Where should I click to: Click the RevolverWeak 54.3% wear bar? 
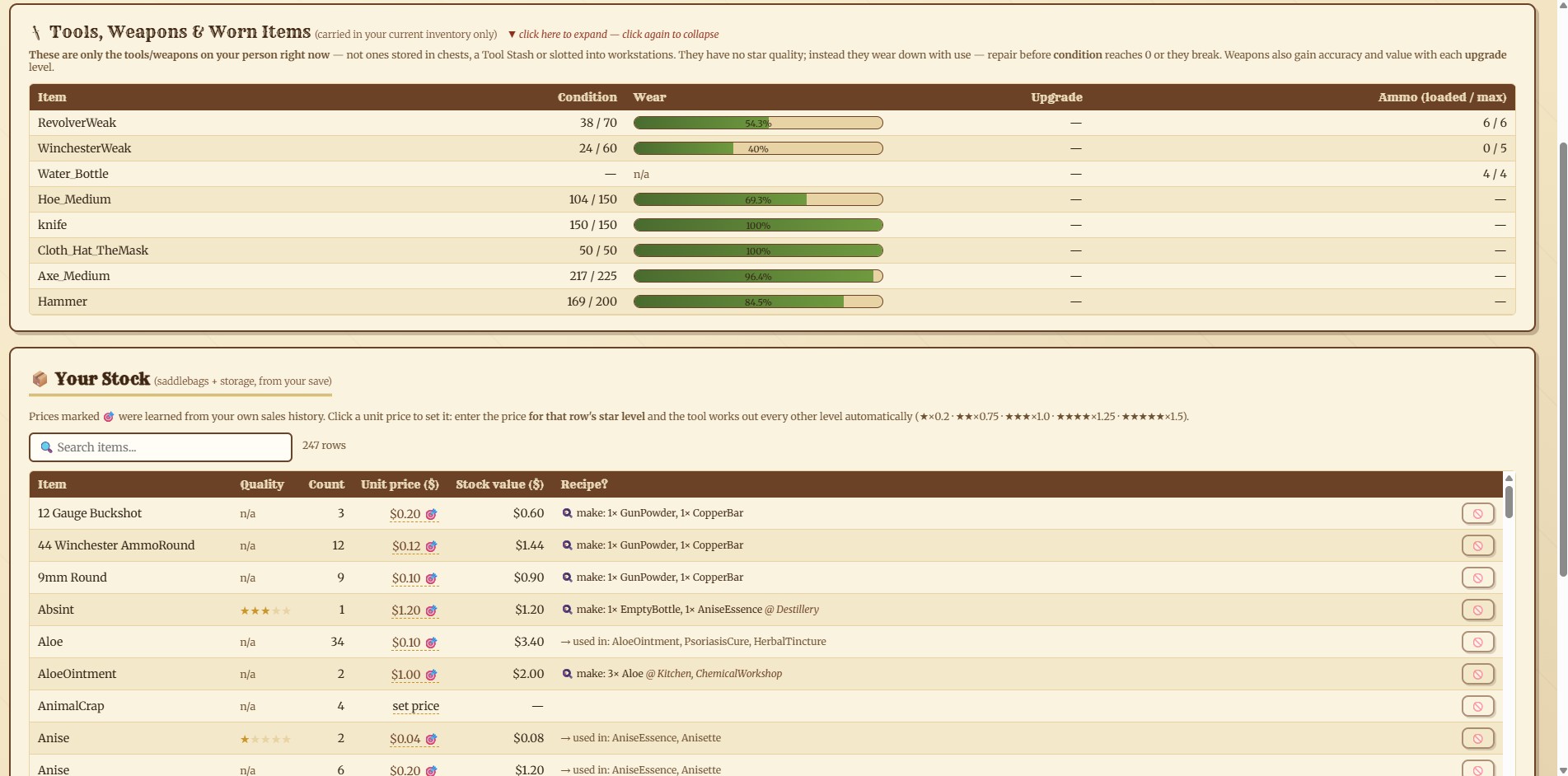coord(758,123)
